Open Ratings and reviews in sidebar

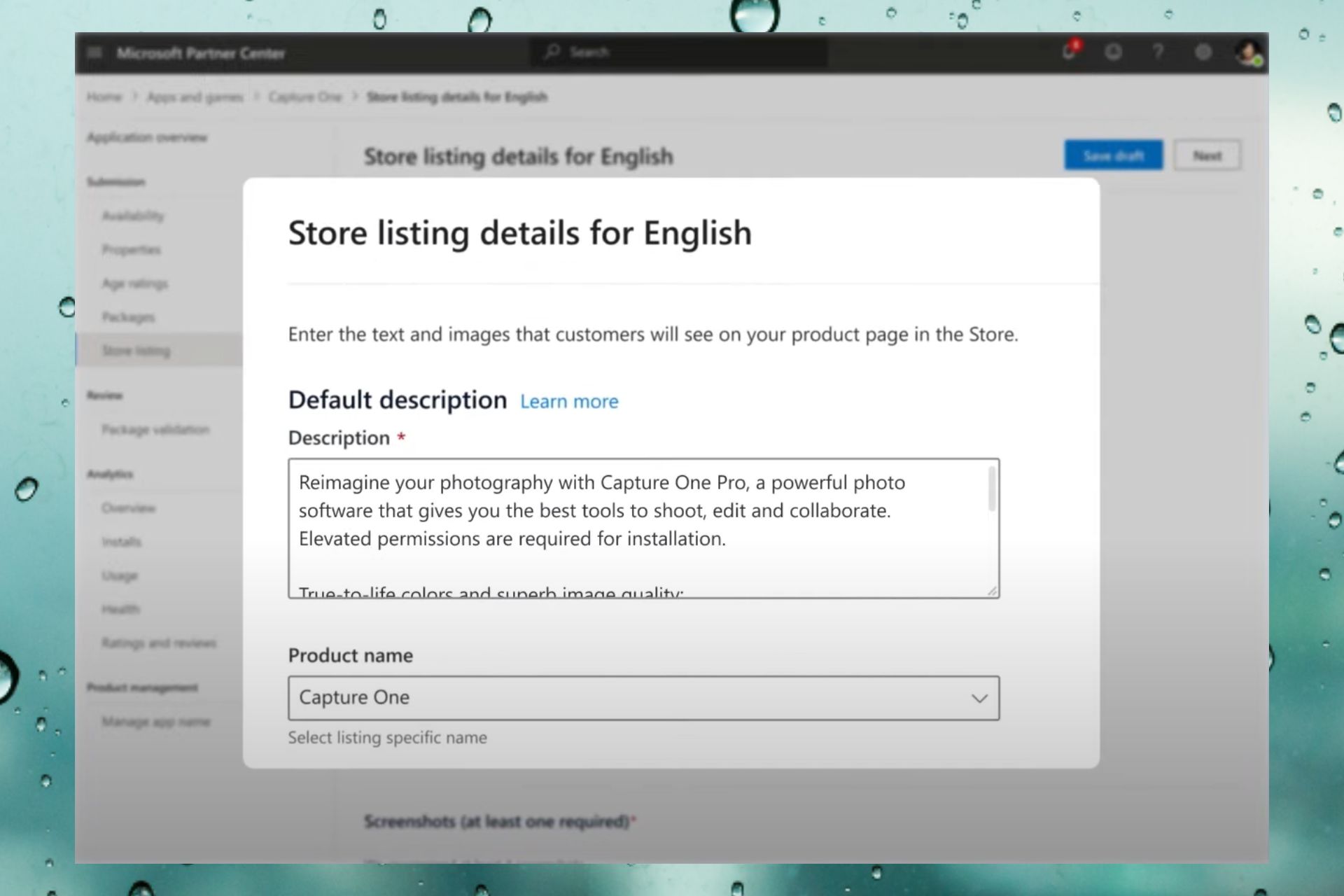point(159,643)
